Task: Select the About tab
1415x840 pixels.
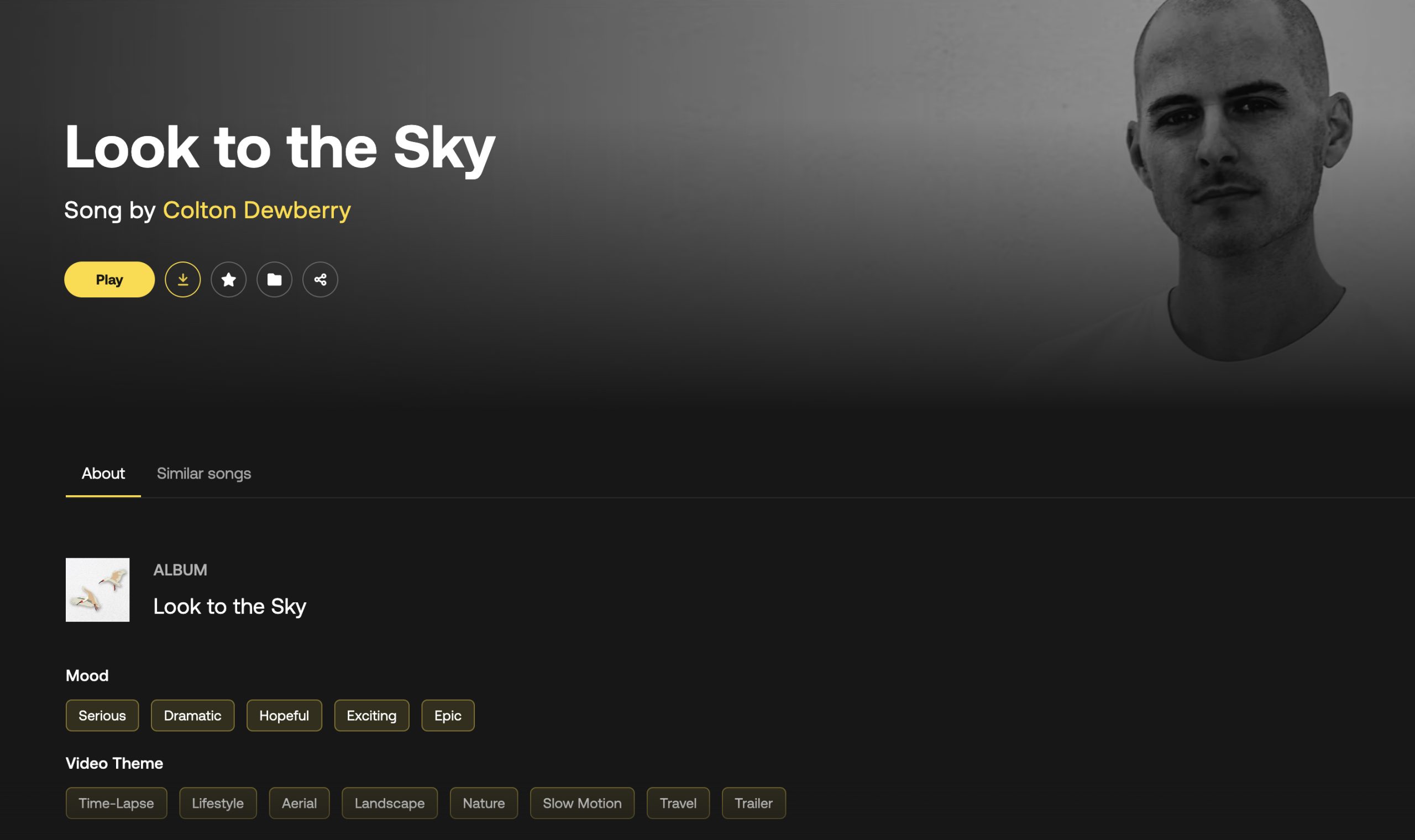Action: pyautogui.click(x=103, y=473)
